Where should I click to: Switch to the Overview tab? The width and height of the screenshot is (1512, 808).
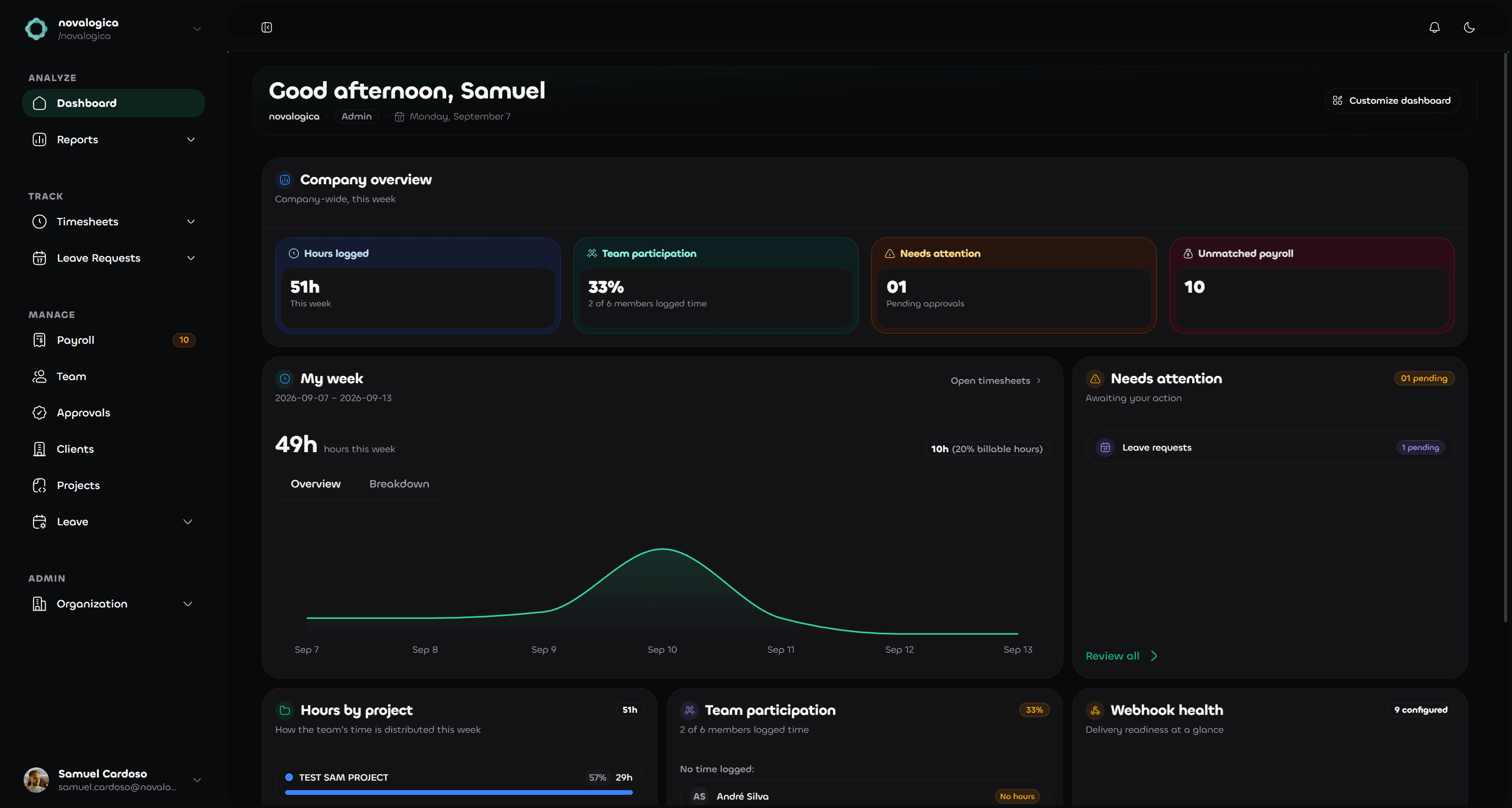pos(316,484)
